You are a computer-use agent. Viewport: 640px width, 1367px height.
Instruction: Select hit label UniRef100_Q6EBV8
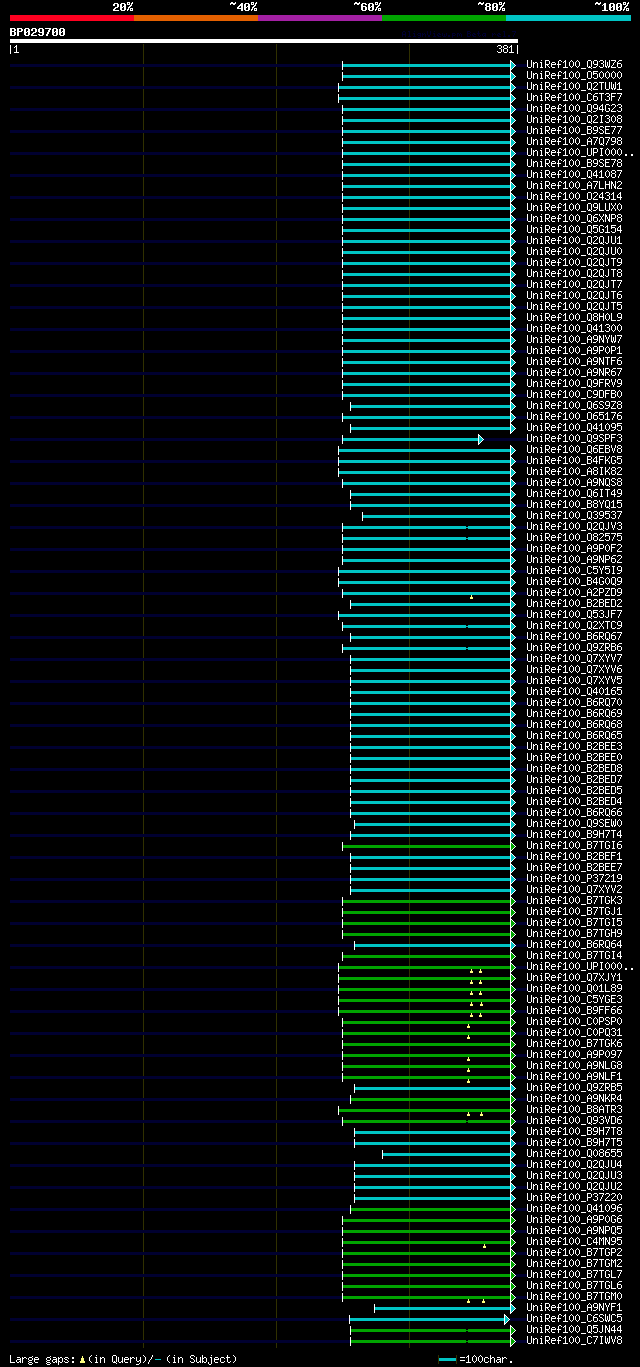[574, 449]
